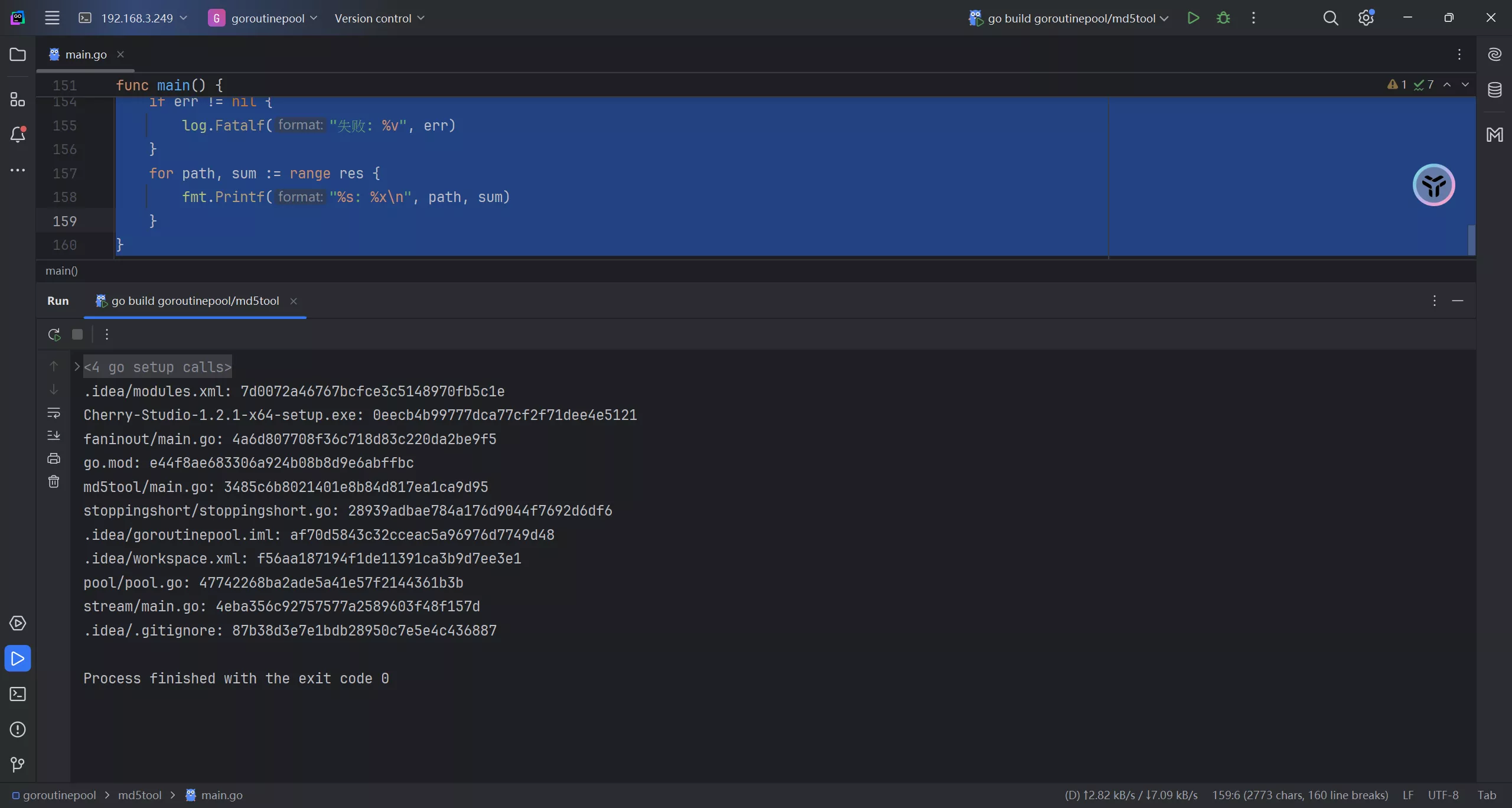This screenshot has width=1512, height=808.
Task: Toggle soft-wrap in run console
Action: [54, 412]
